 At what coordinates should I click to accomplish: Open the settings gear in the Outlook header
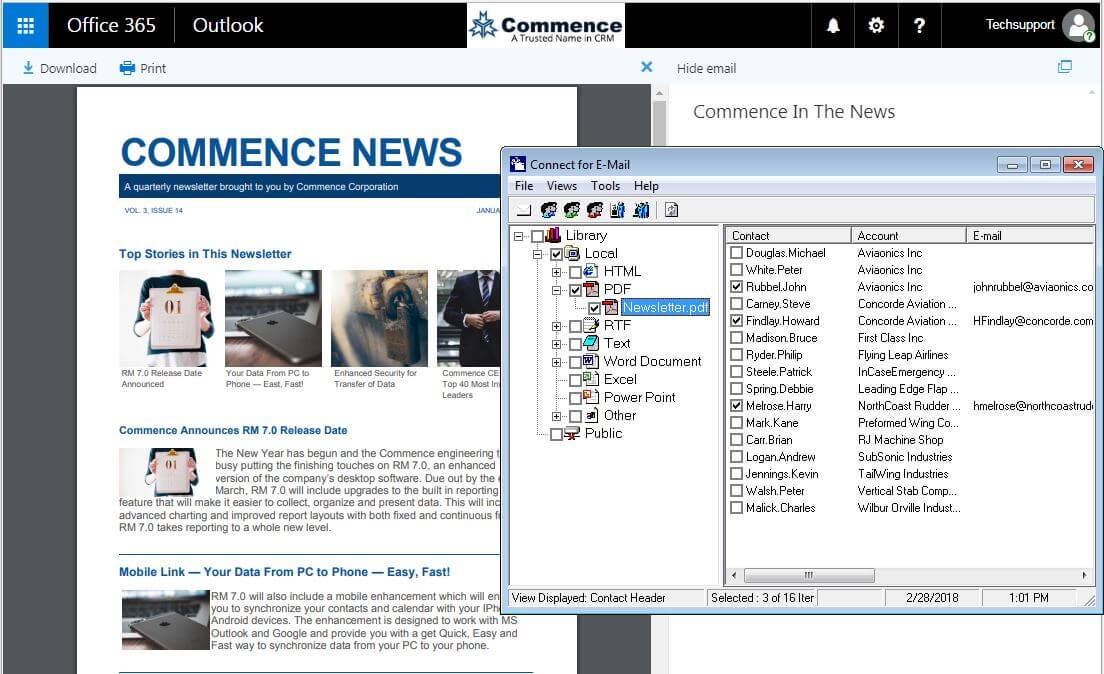click(876, 25)
